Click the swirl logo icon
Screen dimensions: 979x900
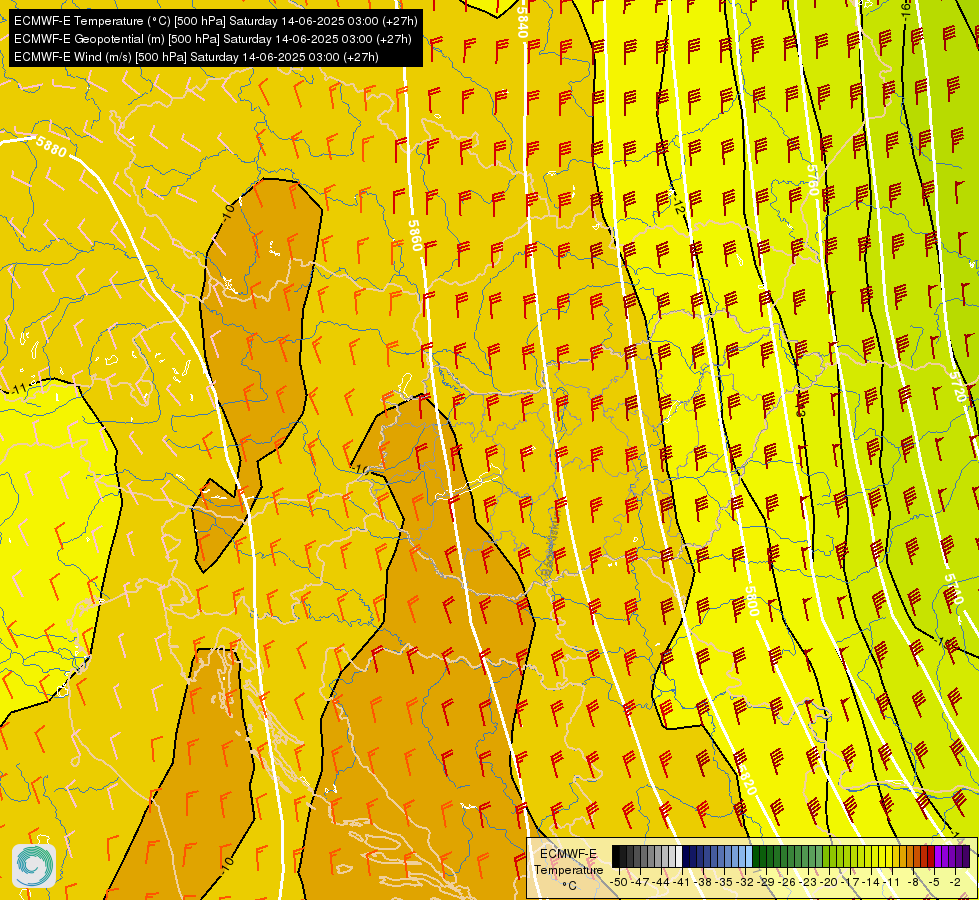34,866
